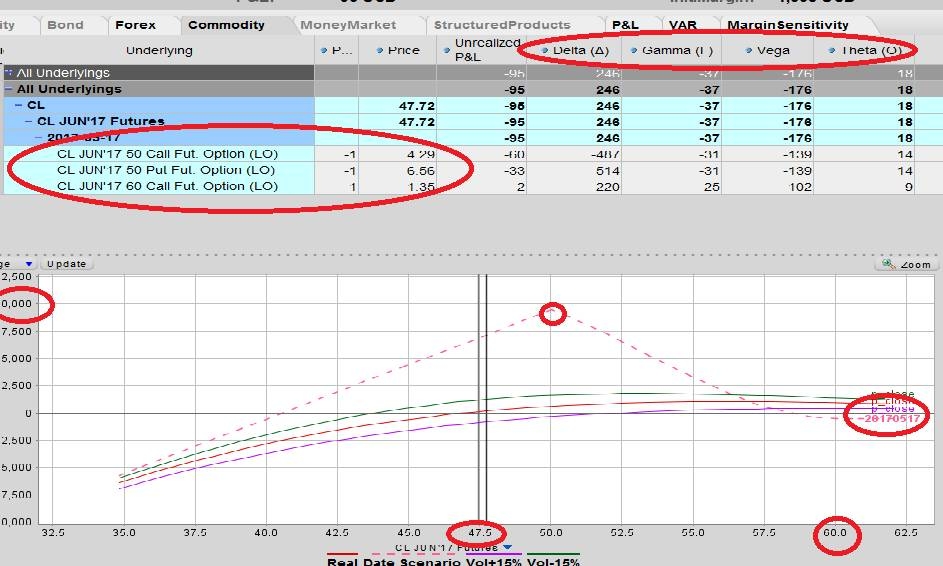Click theta value 9 in 60 Call row
Screen dimensions: 943x566
[909, 187]
